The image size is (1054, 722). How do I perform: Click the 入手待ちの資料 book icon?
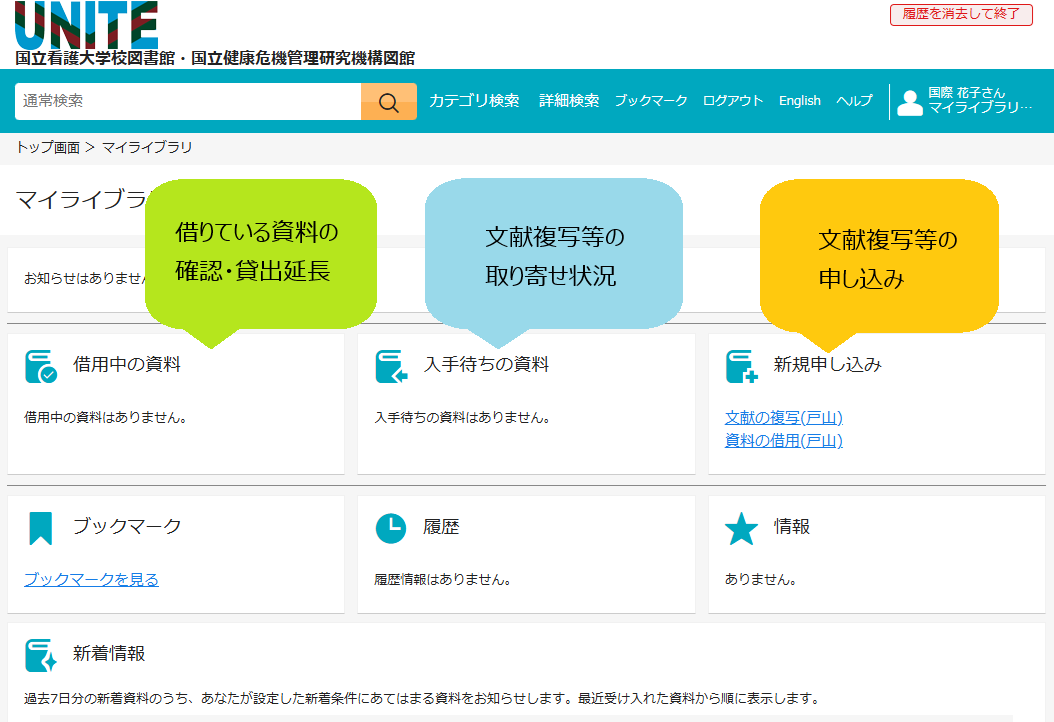click(391, 366)
